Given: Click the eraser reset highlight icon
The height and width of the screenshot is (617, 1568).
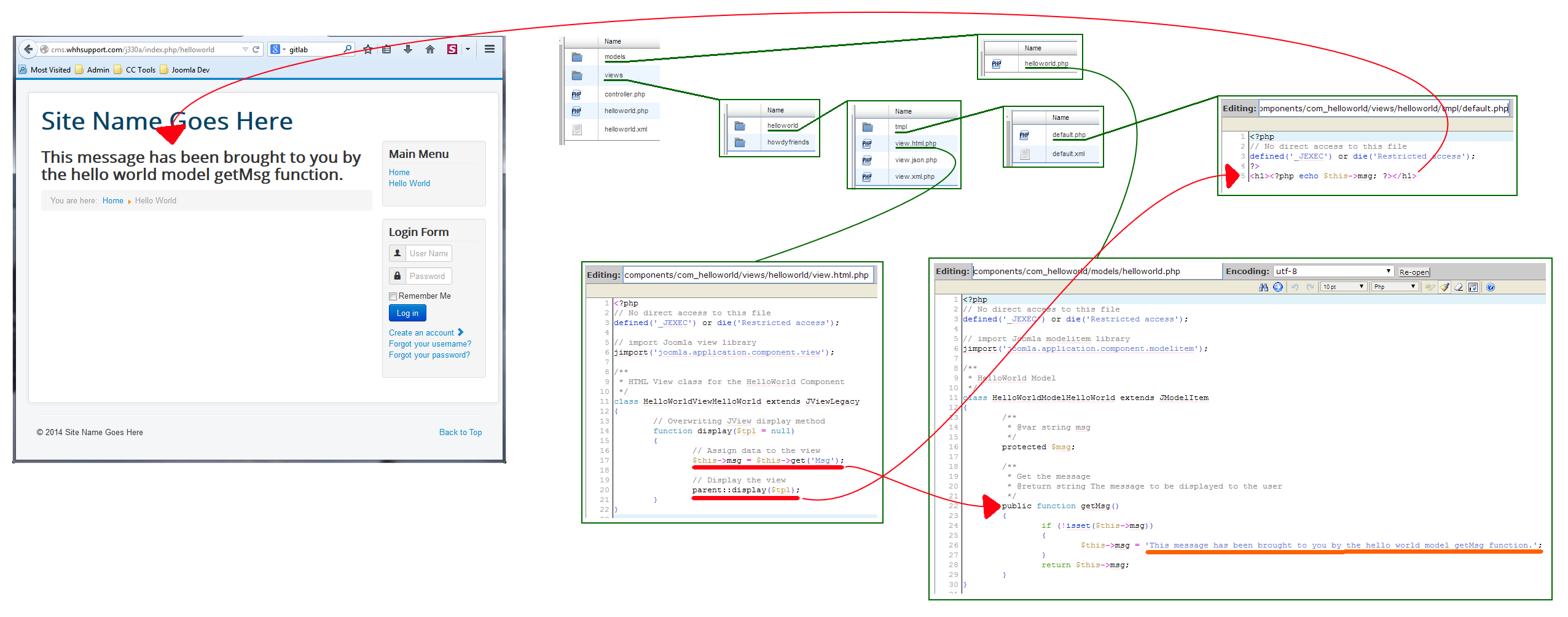Looking at the screenshot, I should tap(1459, 287).
